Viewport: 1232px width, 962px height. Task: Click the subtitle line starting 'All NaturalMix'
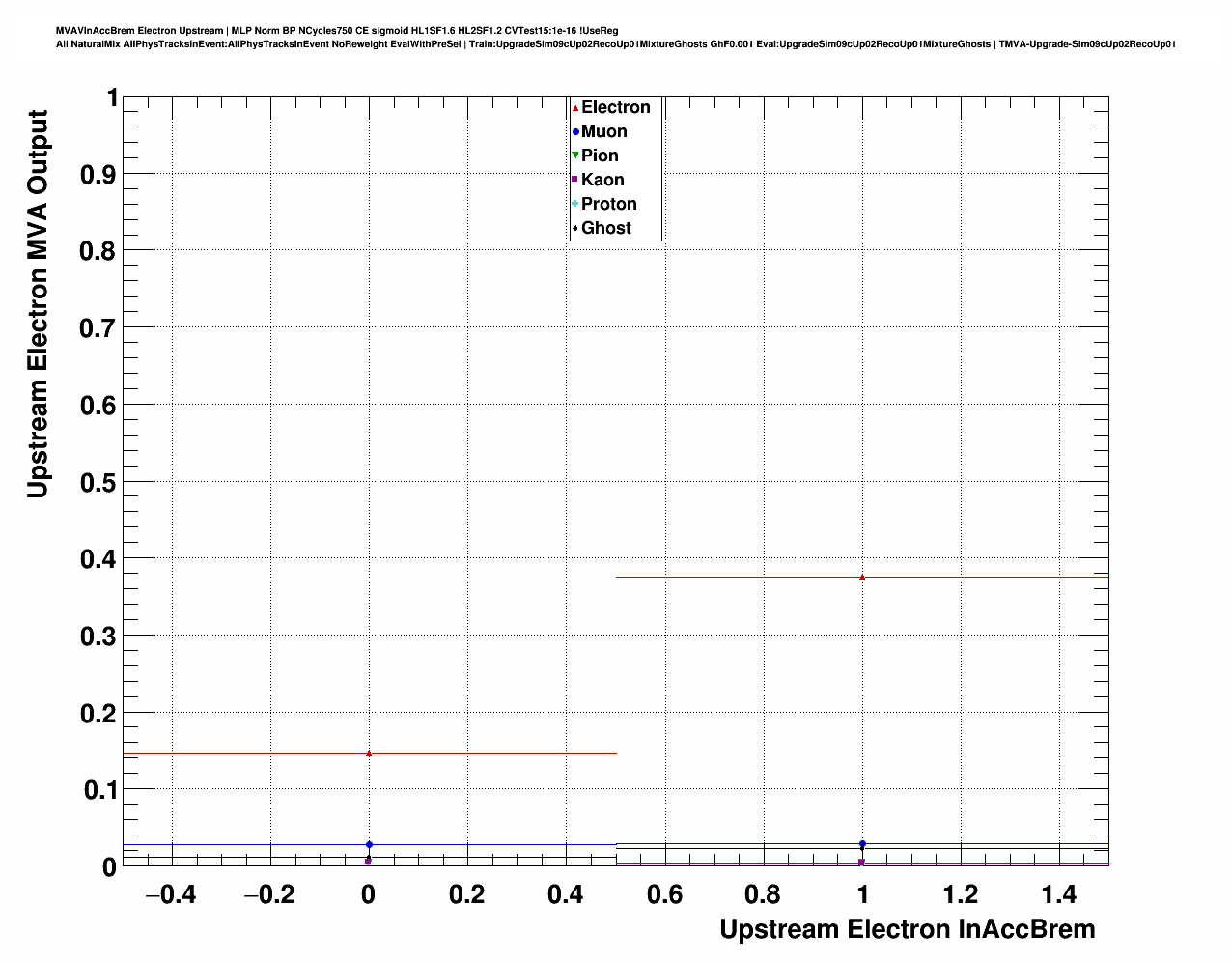click(x=616, y=44)
